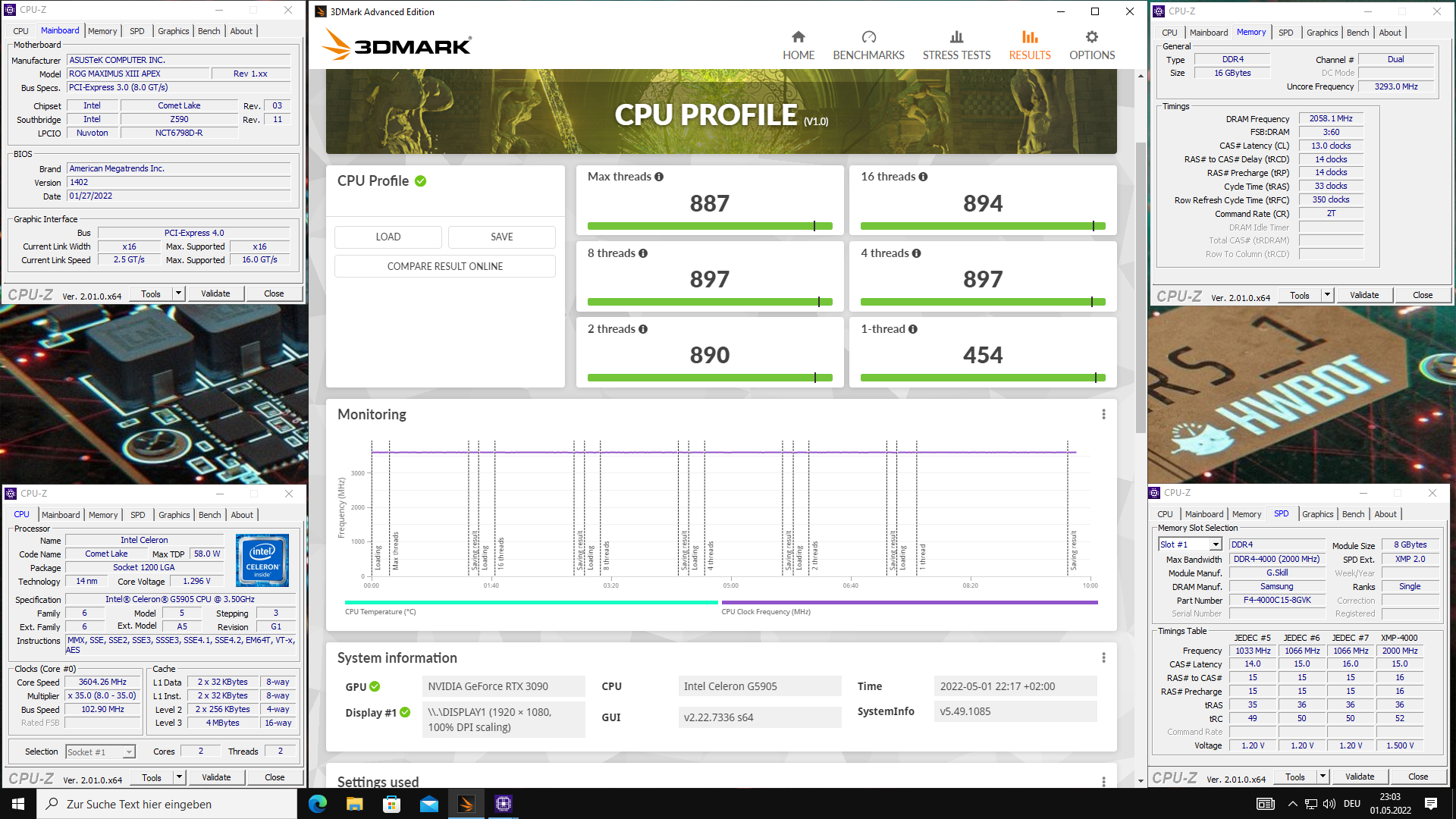This screenshot has width=1456, height=819.
Task: Click the F4-4000C15-8GVK part number field
Action: (1277, 600)
